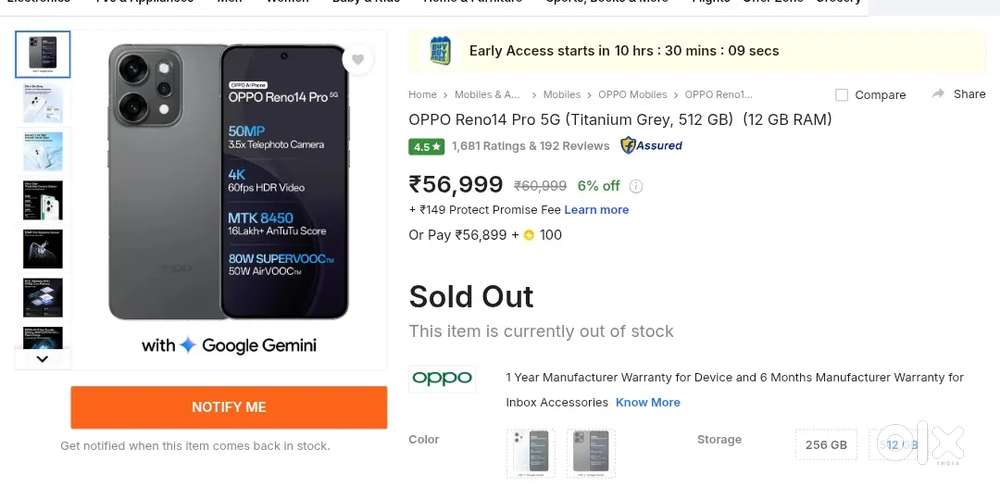
Task: Select the 512 GB storage option
Action: pos(897,445)
